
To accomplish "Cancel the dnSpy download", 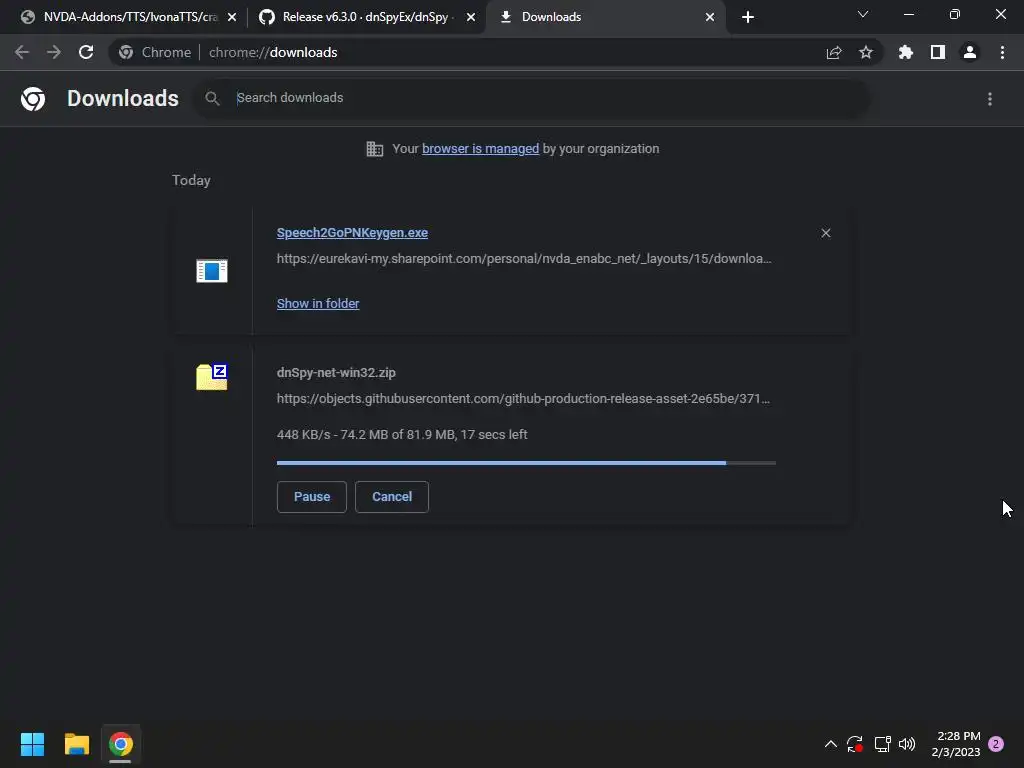I will (392, 497).
